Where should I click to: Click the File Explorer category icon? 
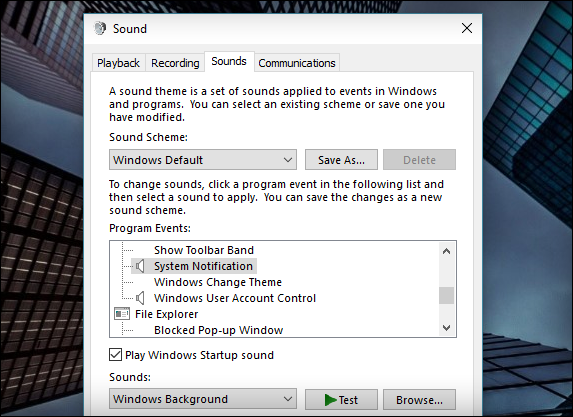point(122,314)
